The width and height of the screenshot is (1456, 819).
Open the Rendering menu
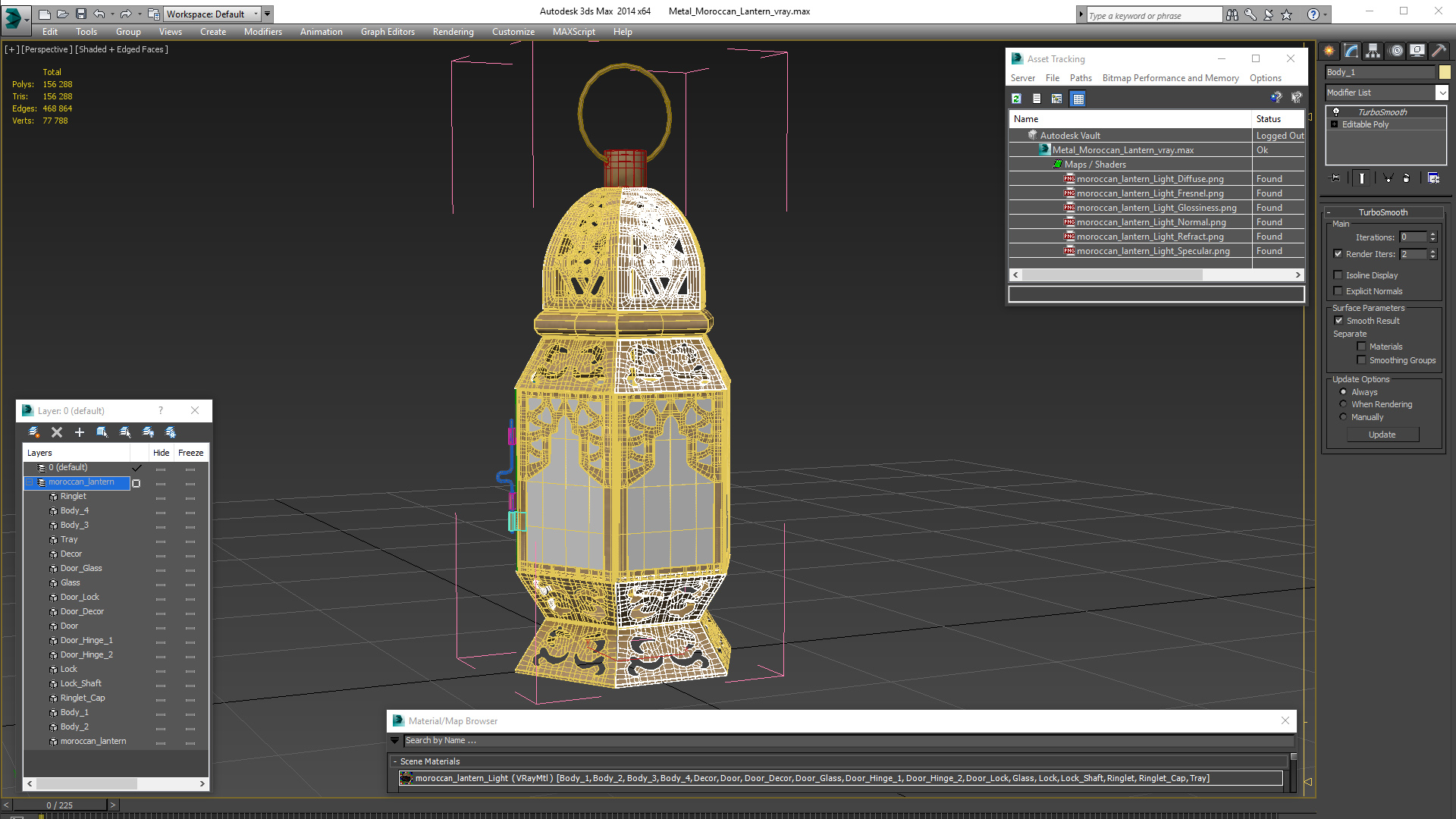(453, 32)
